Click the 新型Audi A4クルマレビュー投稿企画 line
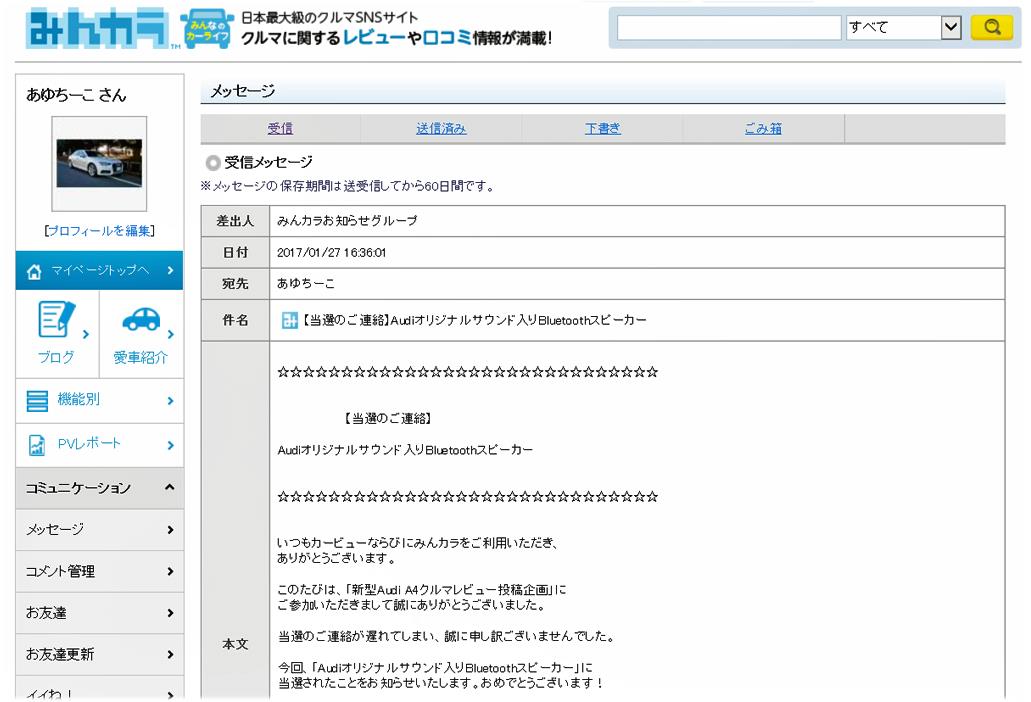Viewport: 1031px width, 702px height. (x=421, y=590)
